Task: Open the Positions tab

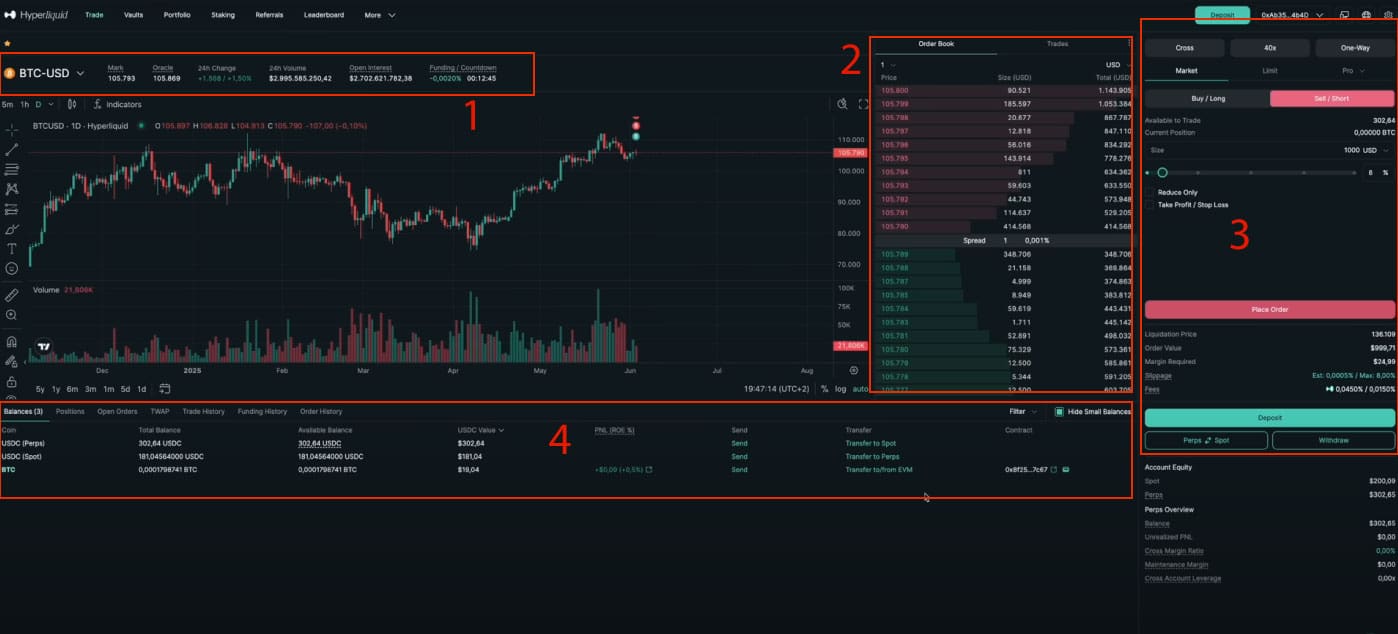Action: (x=70, y=411)
